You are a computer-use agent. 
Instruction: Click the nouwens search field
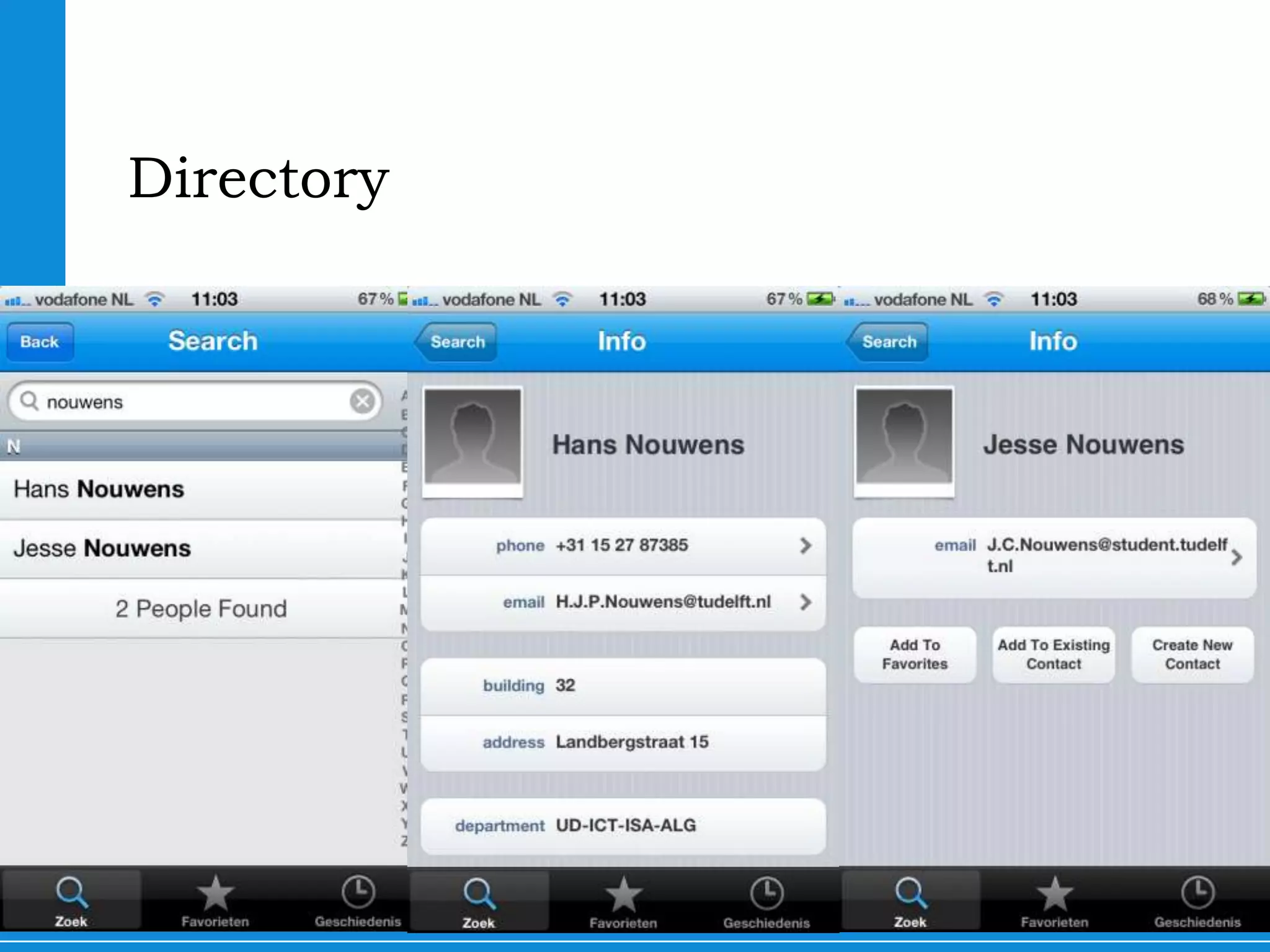click(195, 402)
